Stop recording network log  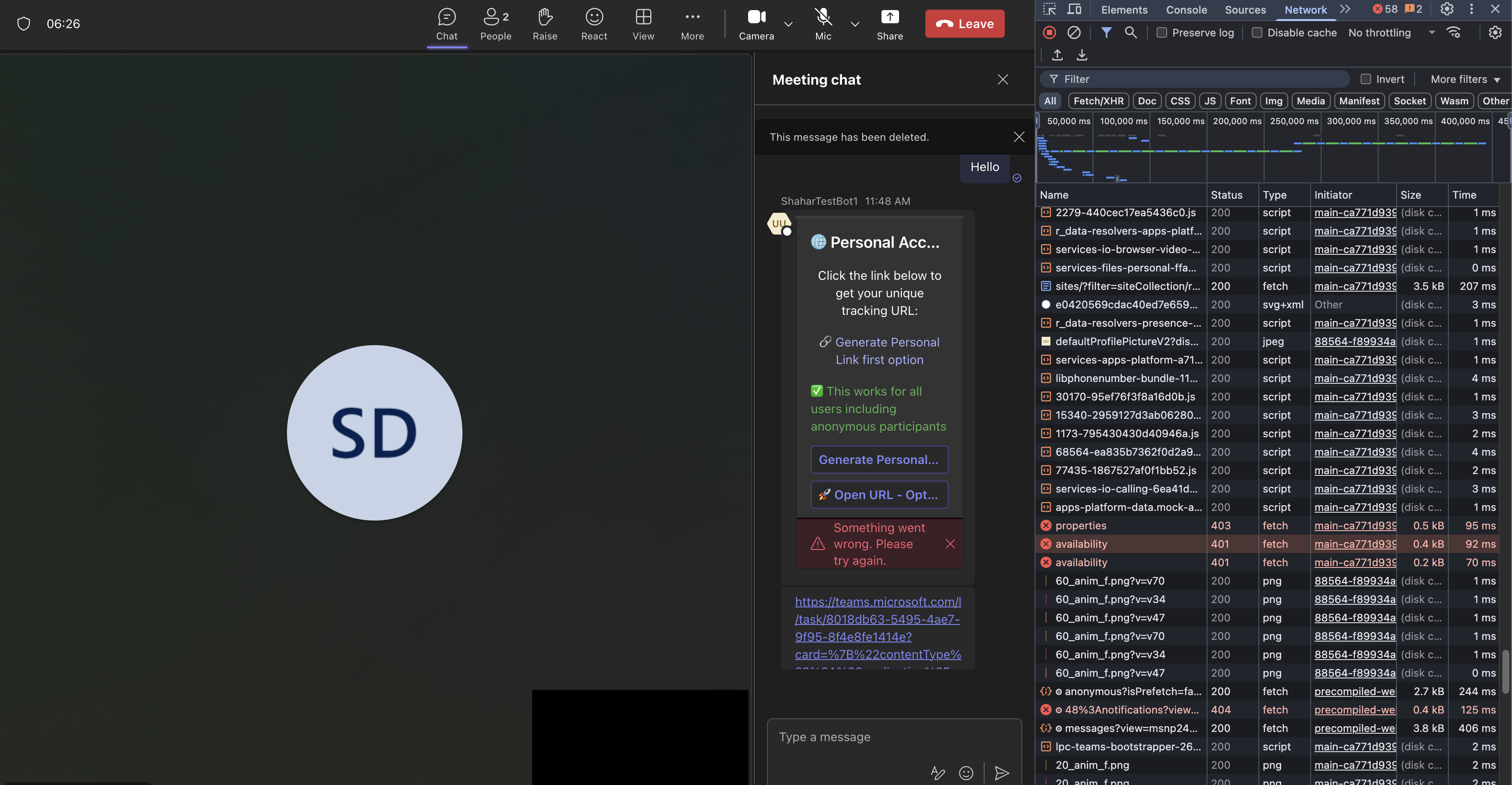point(1050,32)
